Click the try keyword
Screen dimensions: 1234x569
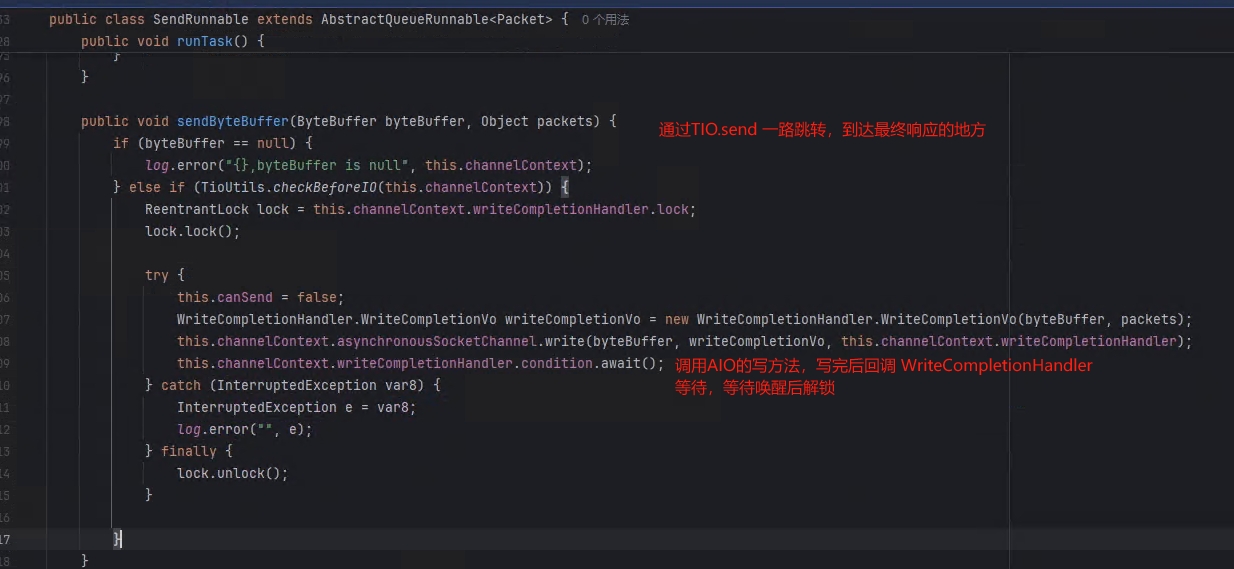[157, 275]
